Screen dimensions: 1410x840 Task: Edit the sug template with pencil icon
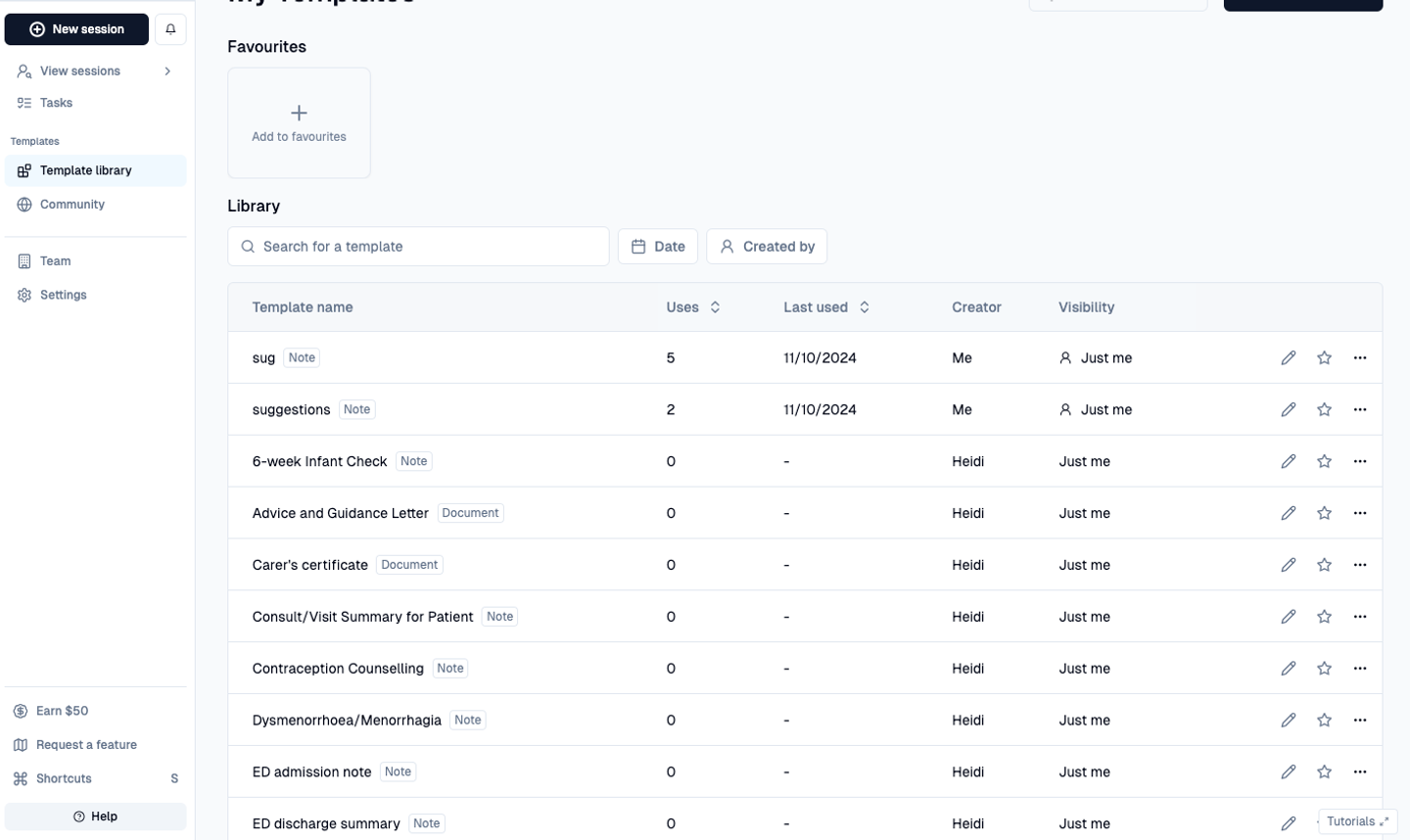(1289, 358)
